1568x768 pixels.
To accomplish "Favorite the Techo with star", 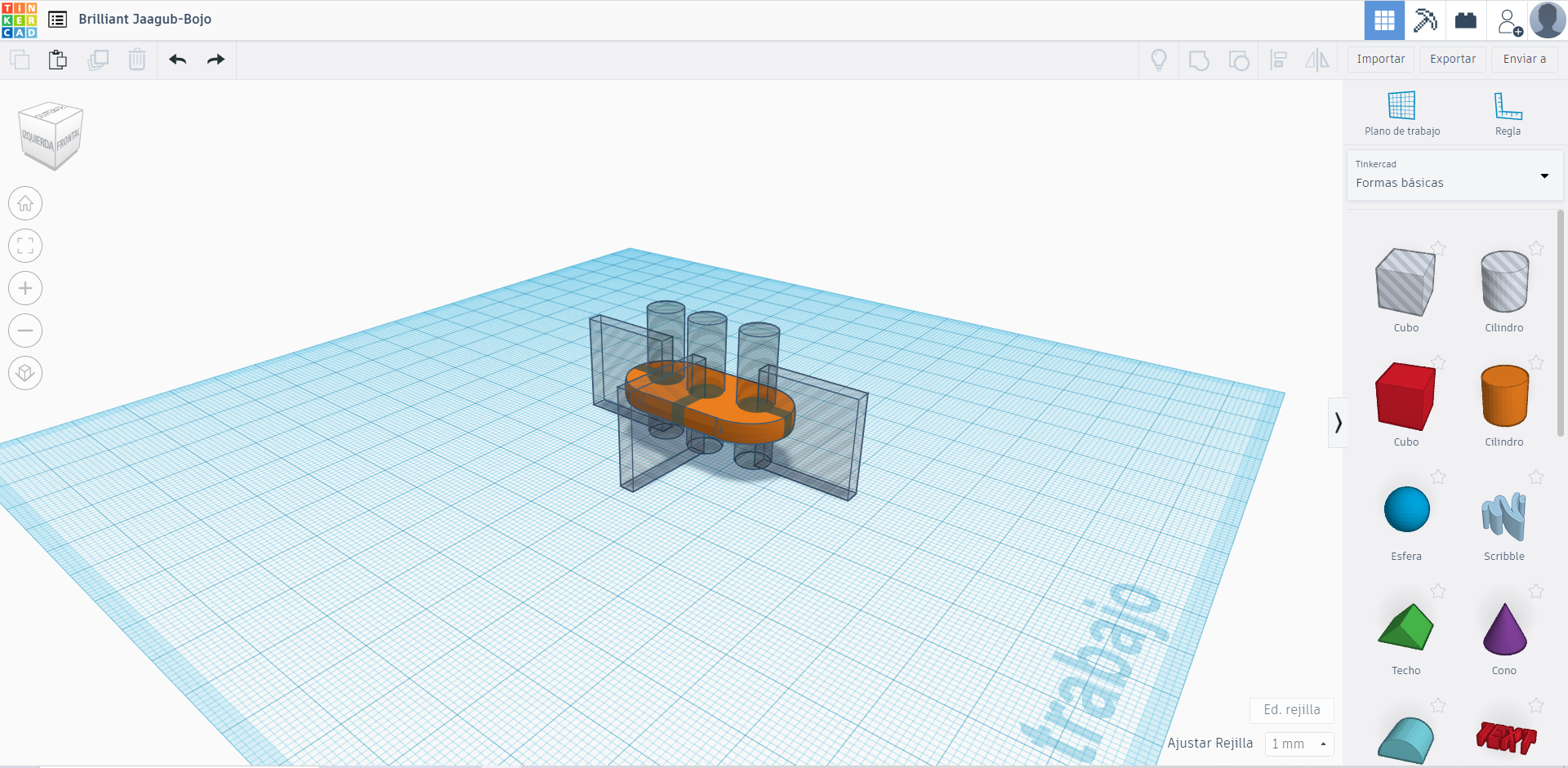I will (x=1438, y=591).
